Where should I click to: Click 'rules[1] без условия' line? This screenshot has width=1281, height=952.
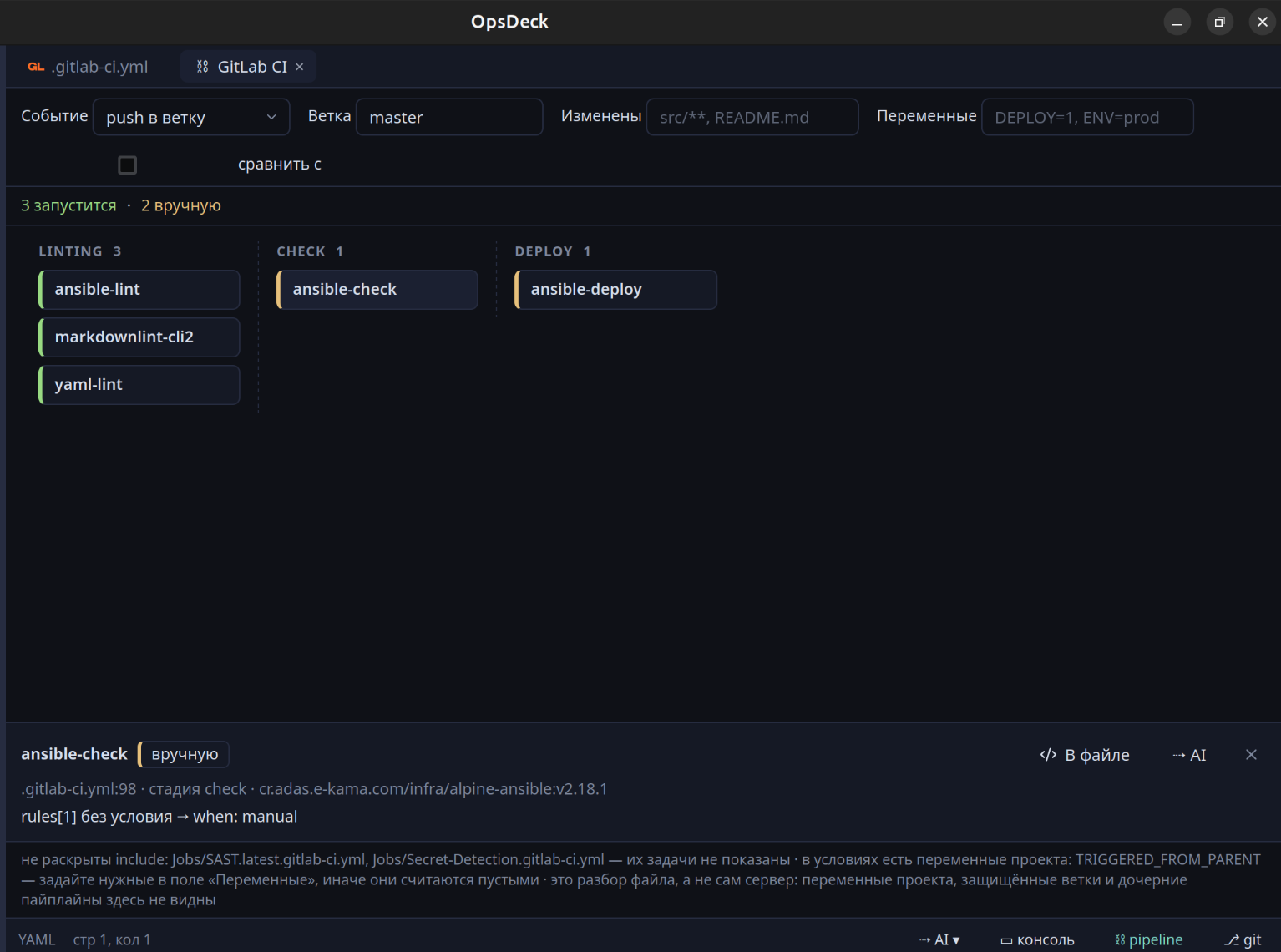159,817
